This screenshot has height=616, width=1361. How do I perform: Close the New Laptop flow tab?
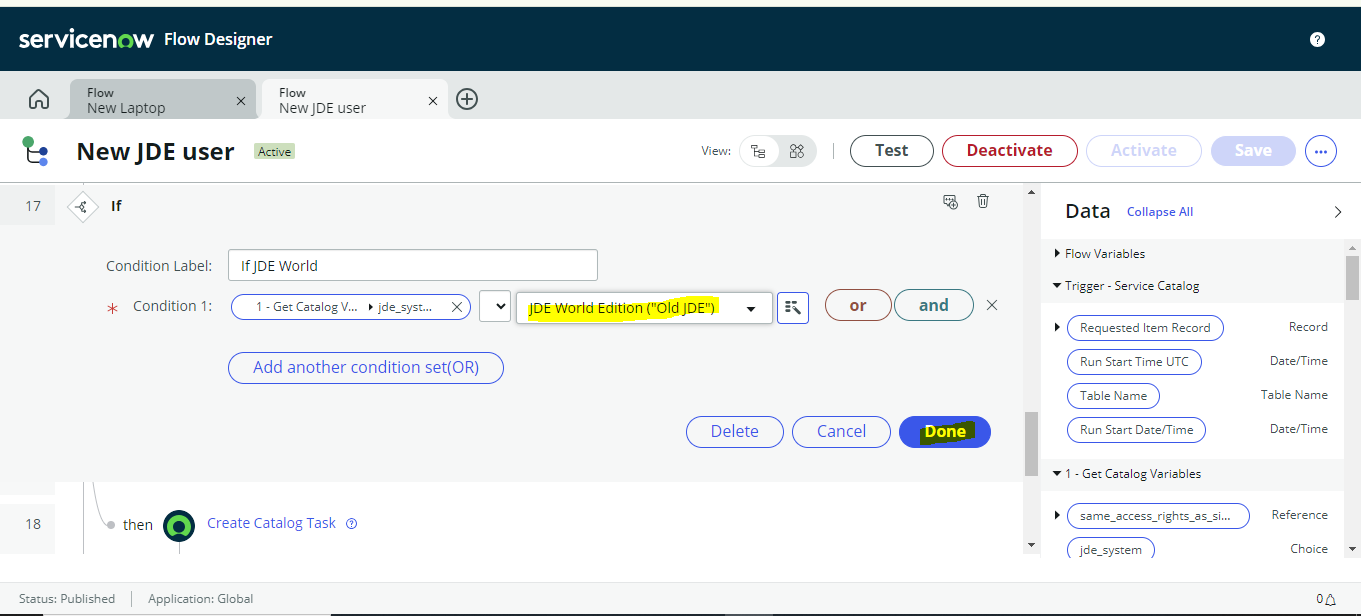tap(240, 101)
